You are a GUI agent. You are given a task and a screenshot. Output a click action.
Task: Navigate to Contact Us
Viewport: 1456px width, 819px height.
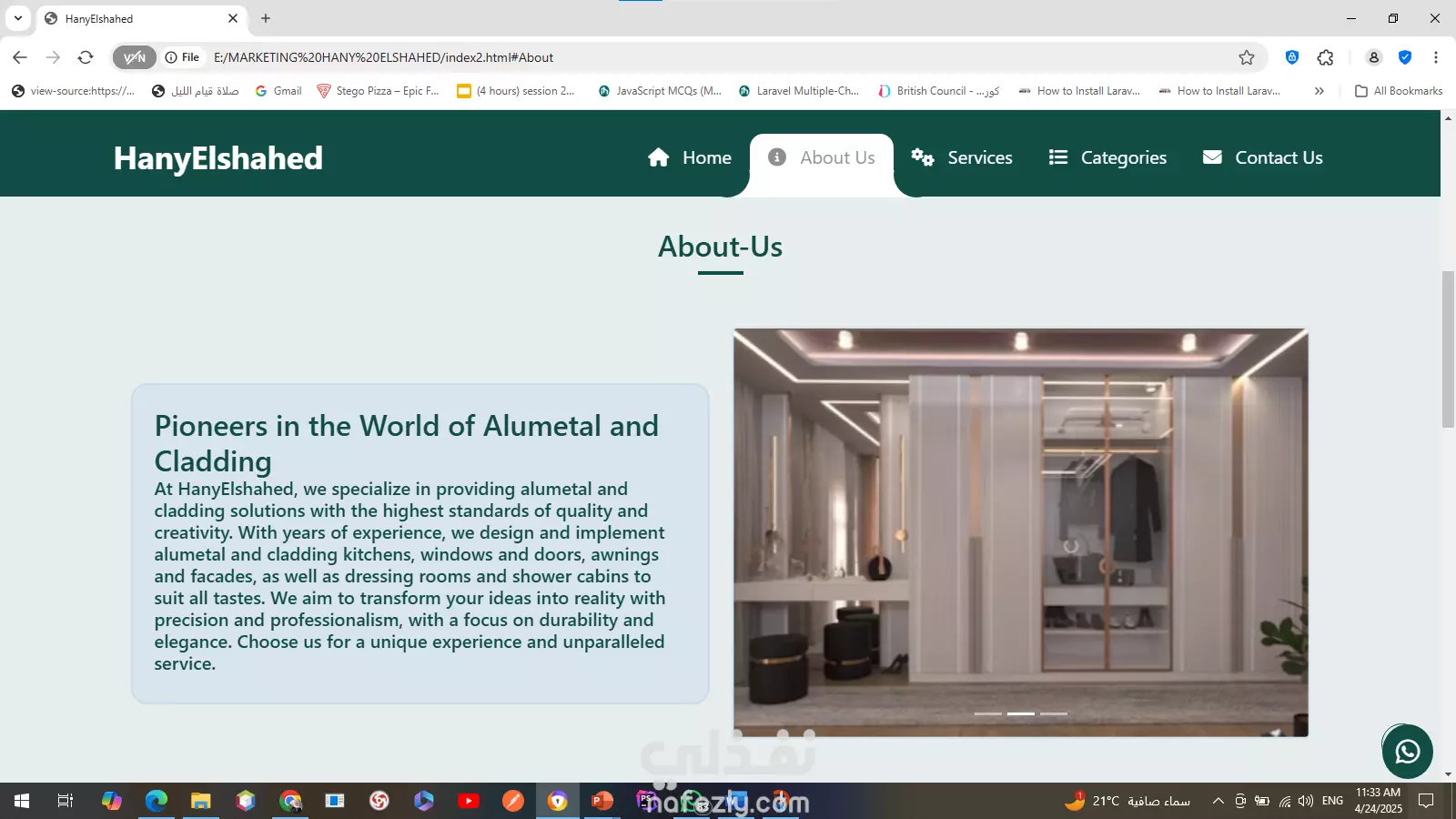(1262, 157)
